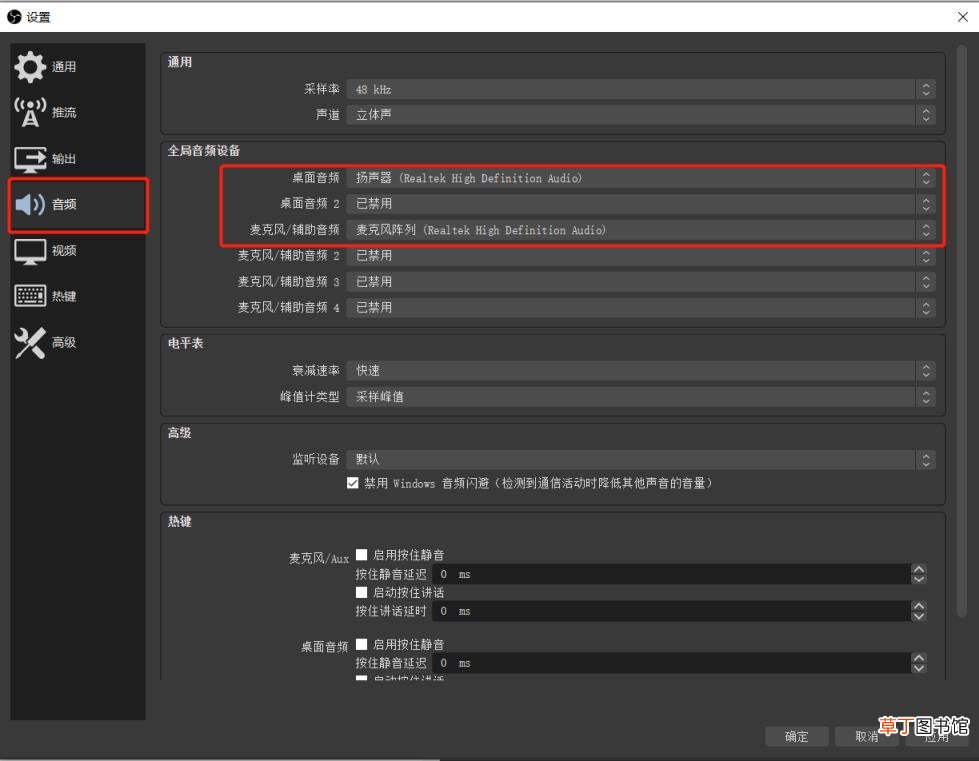Switch to 推流 settings tab label
979x761 pixels.
pyautogui.click(x=64, y=112)
